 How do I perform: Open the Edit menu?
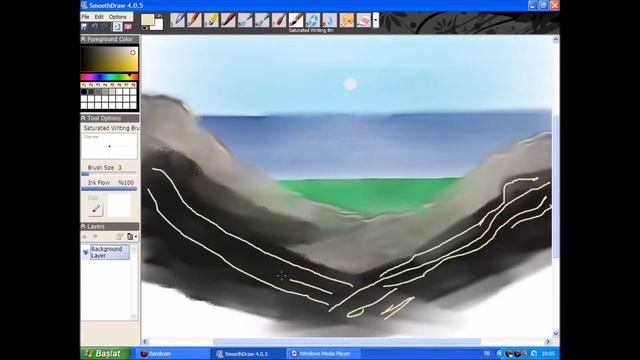point(99,17)
